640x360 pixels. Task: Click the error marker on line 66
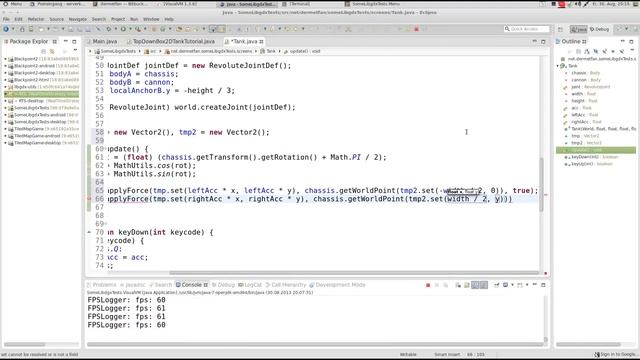[89, 199]
